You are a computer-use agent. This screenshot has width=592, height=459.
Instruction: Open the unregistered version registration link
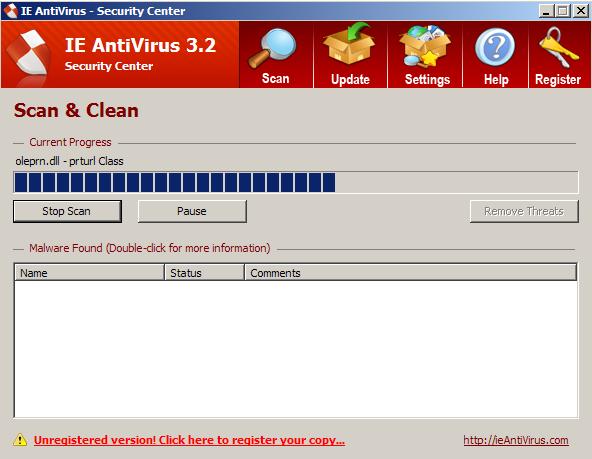(x=189, y=440)
